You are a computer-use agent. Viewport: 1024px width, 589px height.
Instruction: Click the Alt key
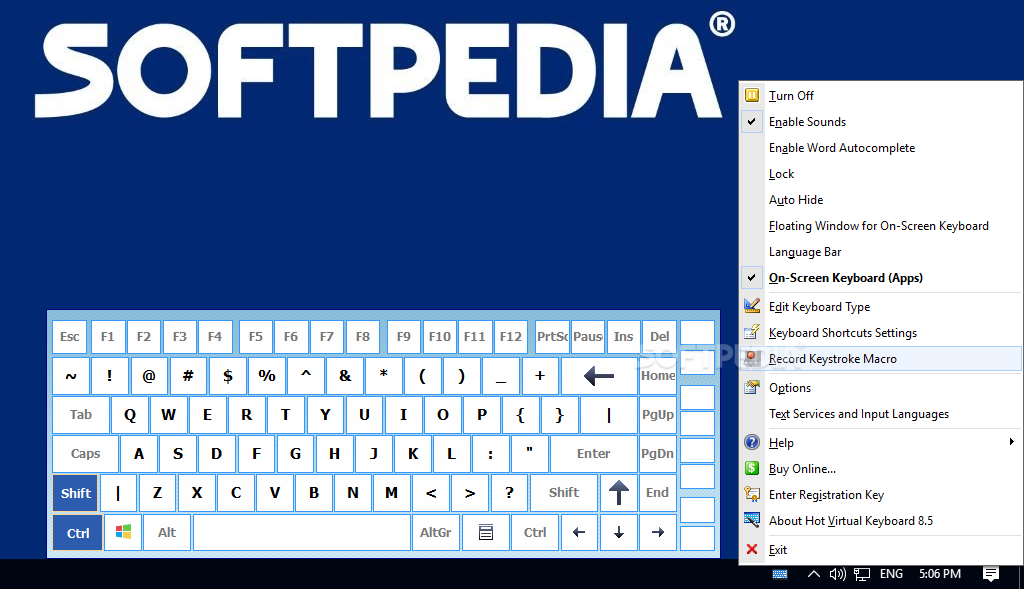click(167, 532)
